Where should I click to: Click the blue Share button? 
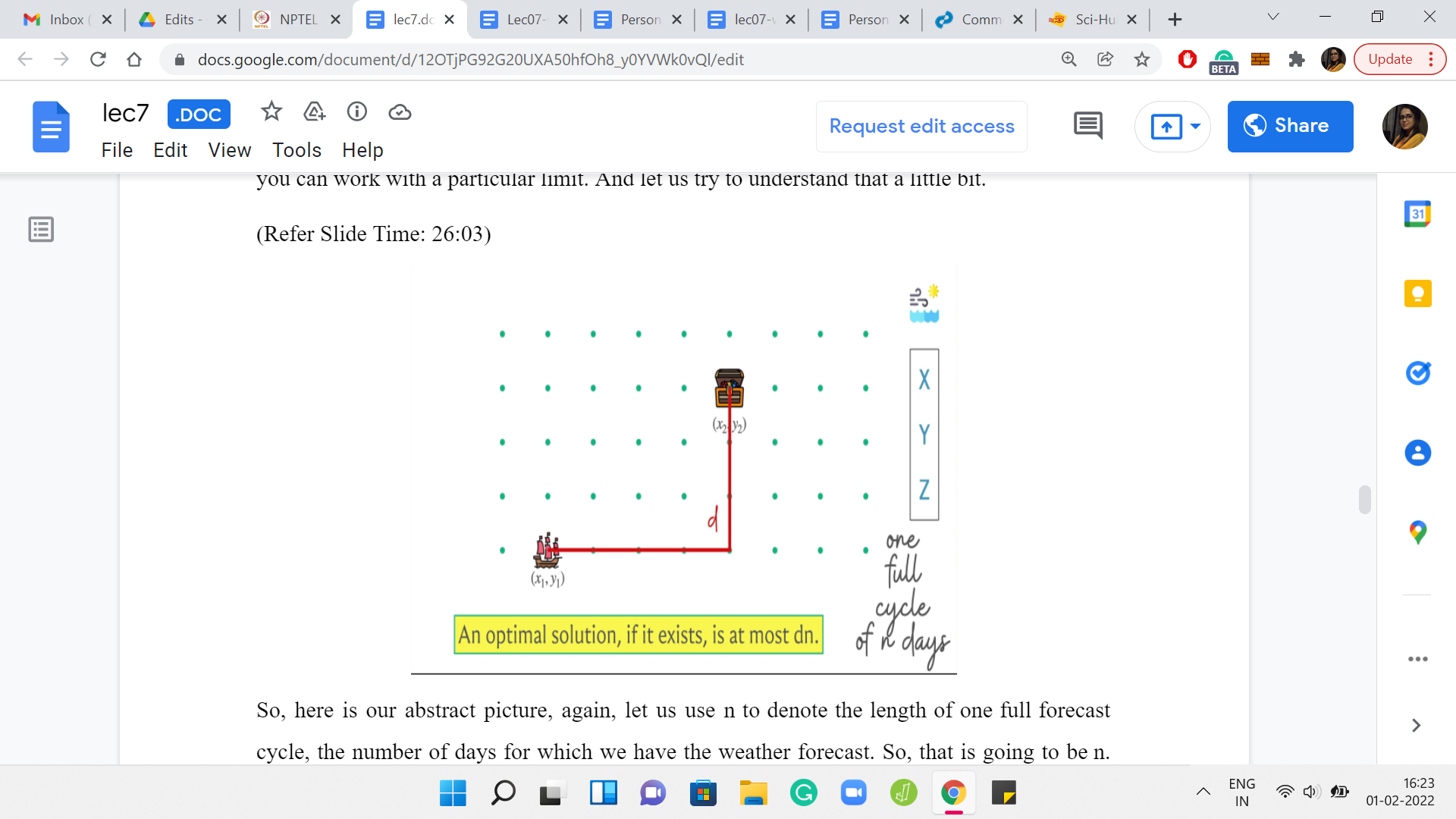click(1289, 126)
